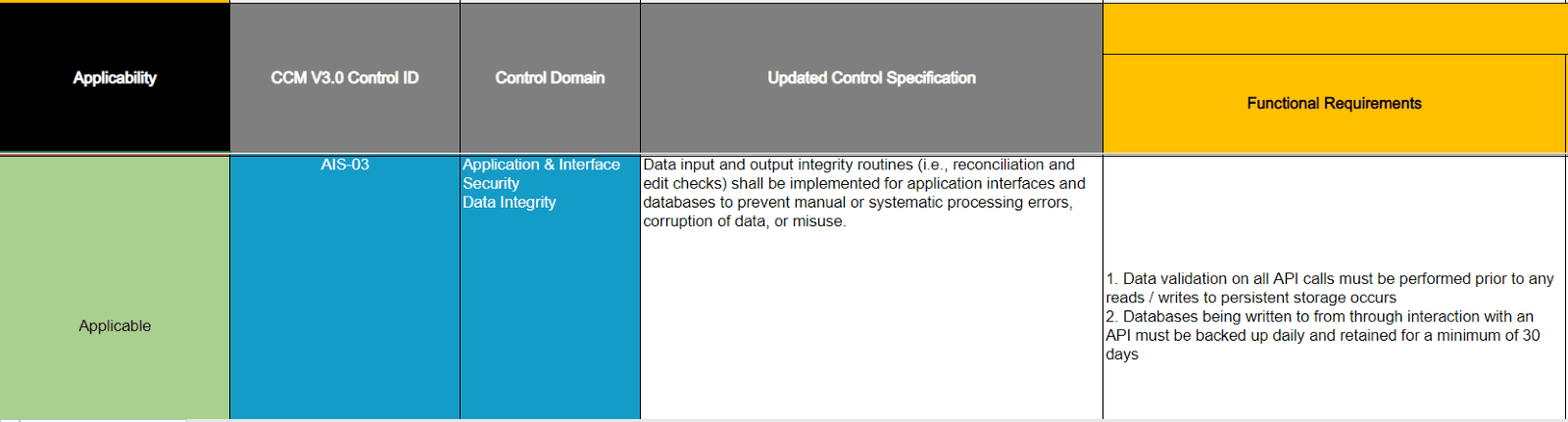Click the blank yellow cell above Functional Requirements
This screenshot has height=422, width=1568.
click(x=1335, y=28)
